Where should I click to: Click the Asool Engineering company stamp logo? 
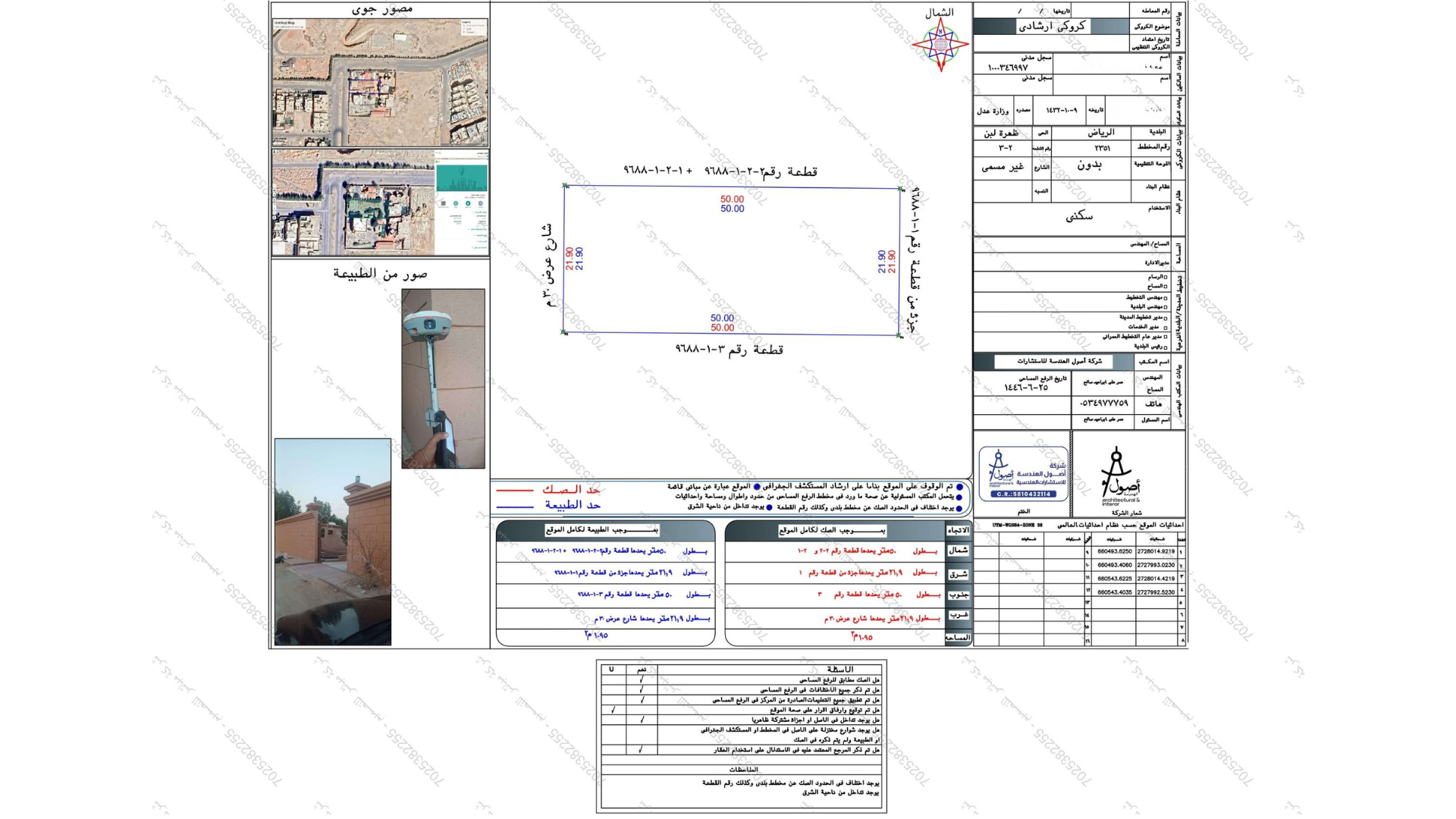click(1023, 474)
